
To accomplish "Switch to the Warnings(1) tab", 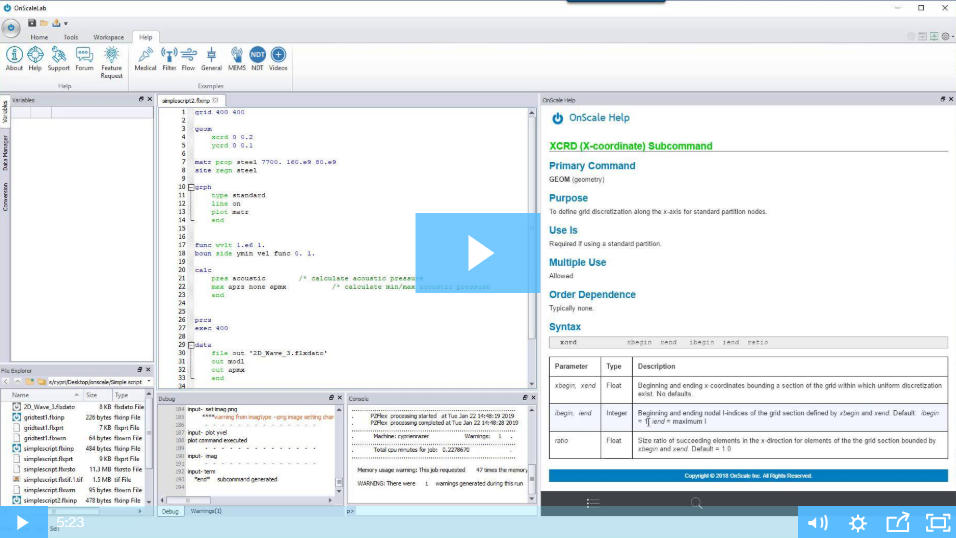I will (x=206, y=511).
